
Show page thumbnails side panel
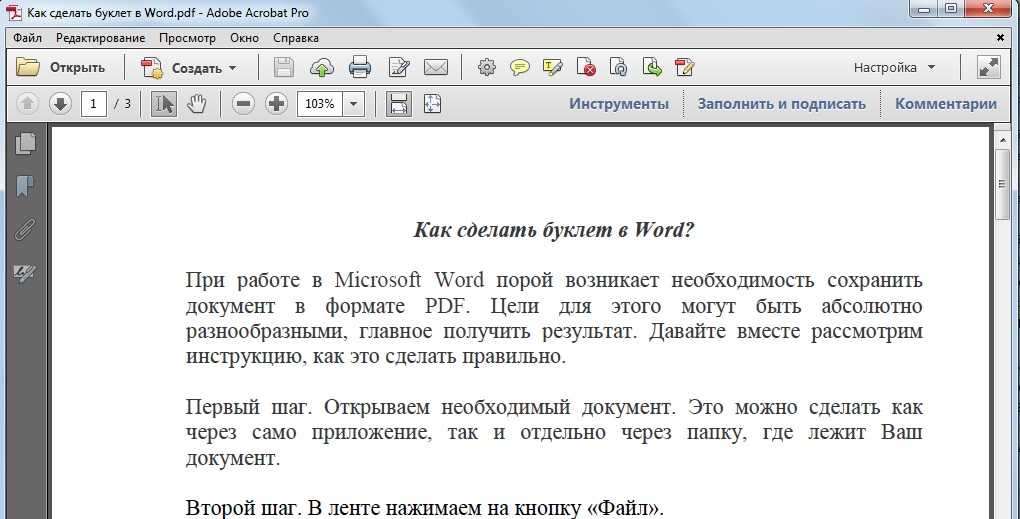coord(25,143)
